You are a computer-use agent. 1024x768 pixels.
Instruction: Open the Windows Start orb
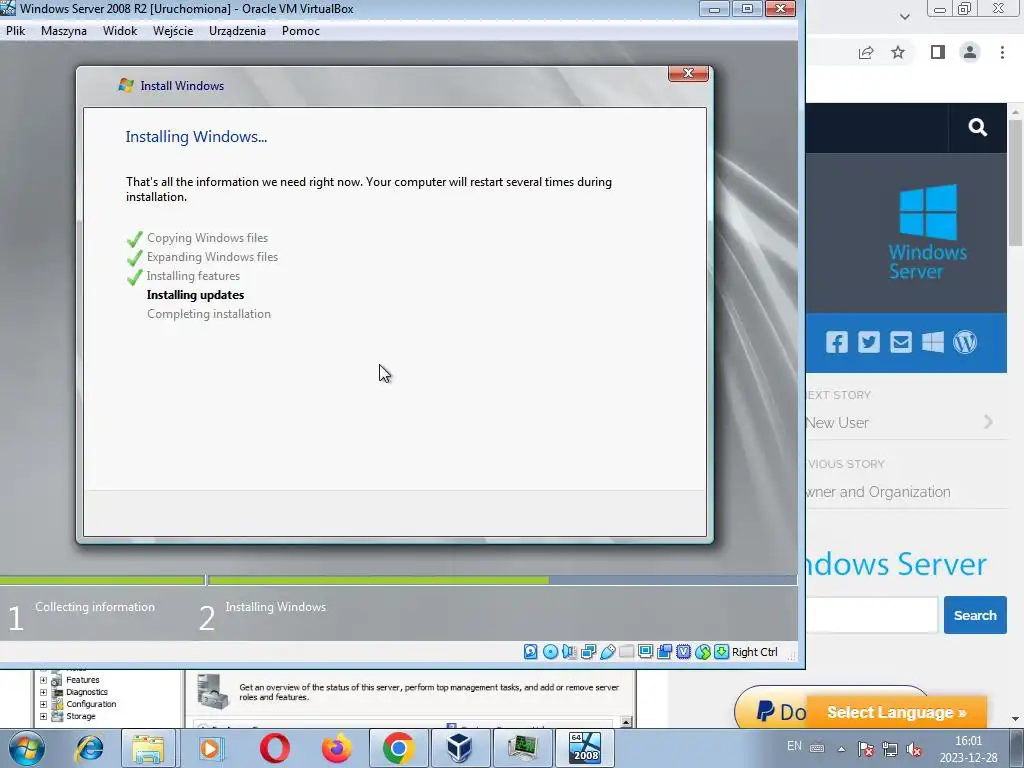pyautogui.click(x=27, y=748)
